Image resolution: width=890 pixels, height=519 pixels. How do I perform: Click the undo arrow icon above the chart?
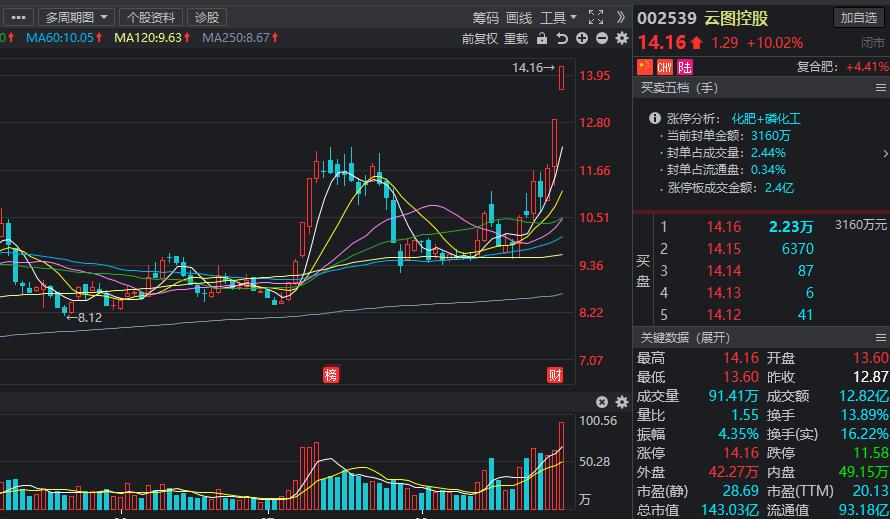tap(562, 39)
